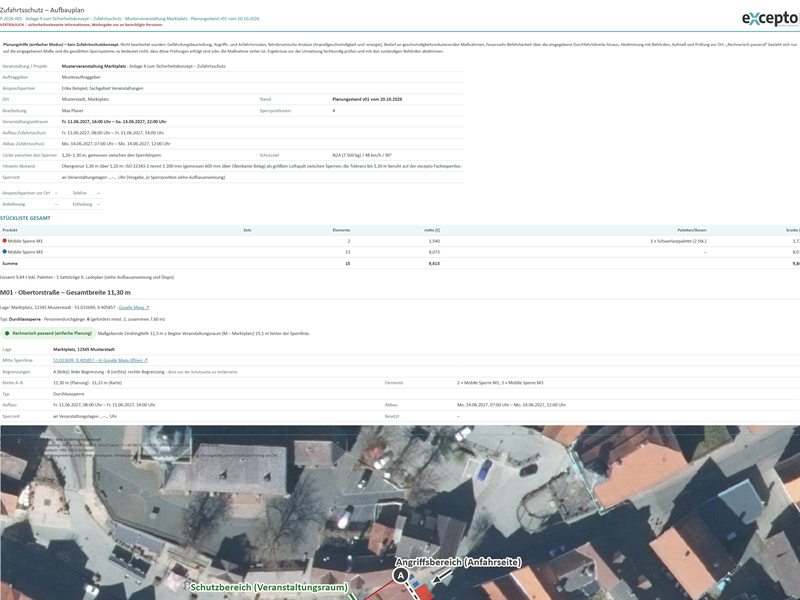Click the "Paletten/Boxen" column header
Image resolution: width=800 pixels, height=600 pixels.
click(x=692, y=230)
